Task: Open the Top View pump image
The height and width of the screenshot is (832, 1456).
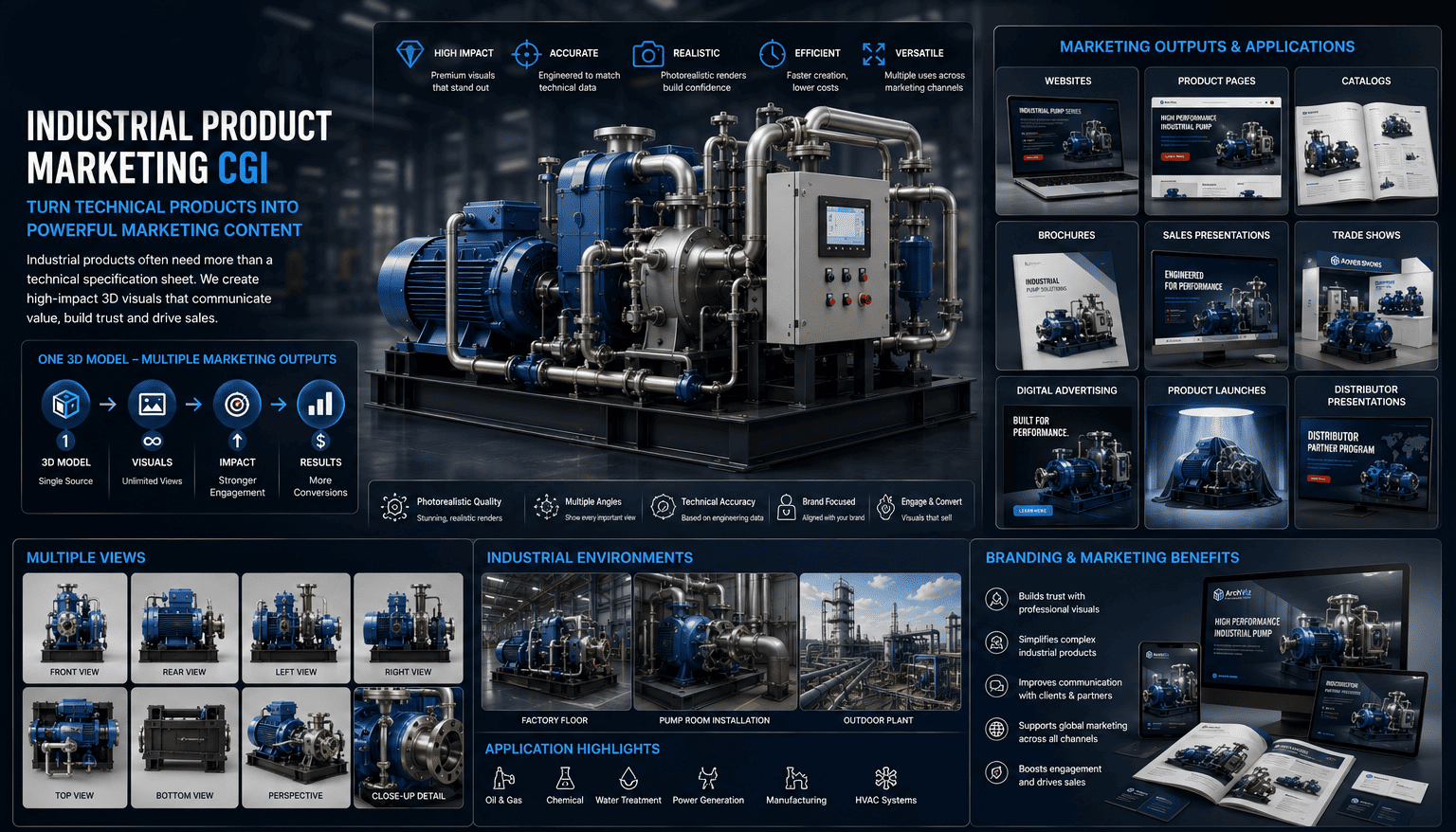Action: point(75,748)
